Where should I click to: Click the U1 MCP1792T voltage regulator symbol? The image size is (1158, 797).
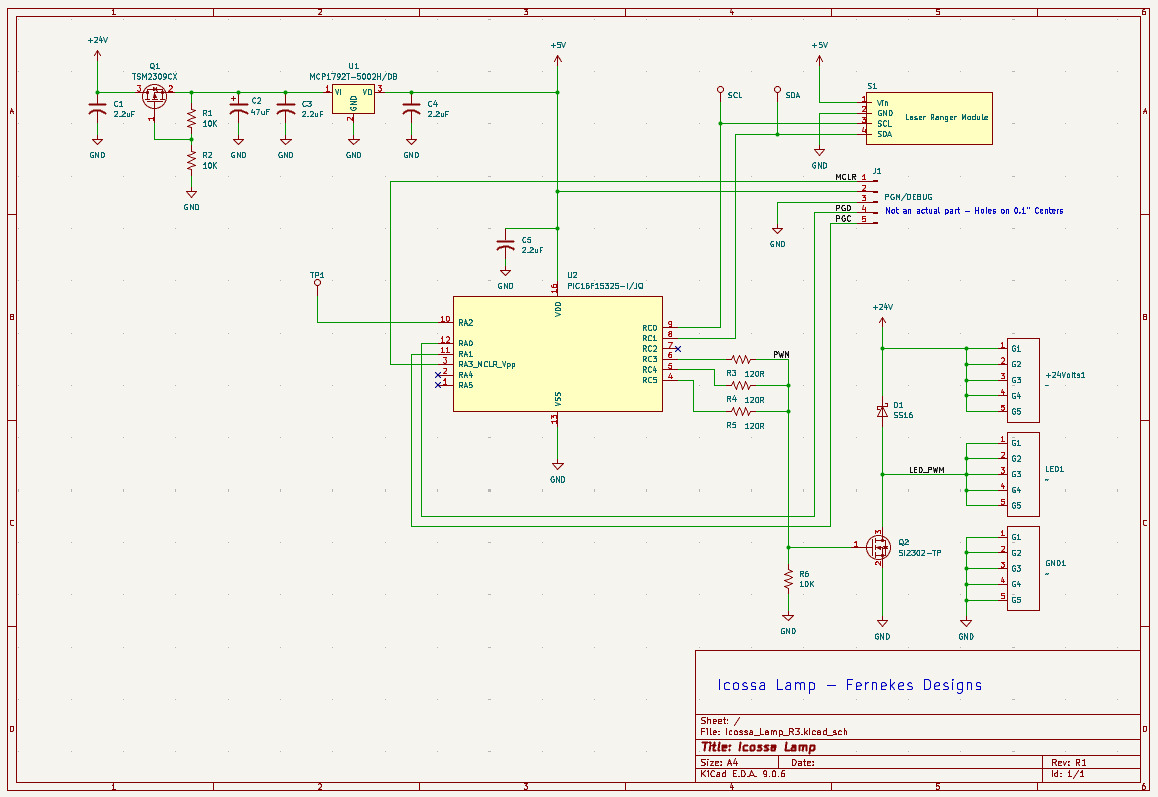point(353,98)
